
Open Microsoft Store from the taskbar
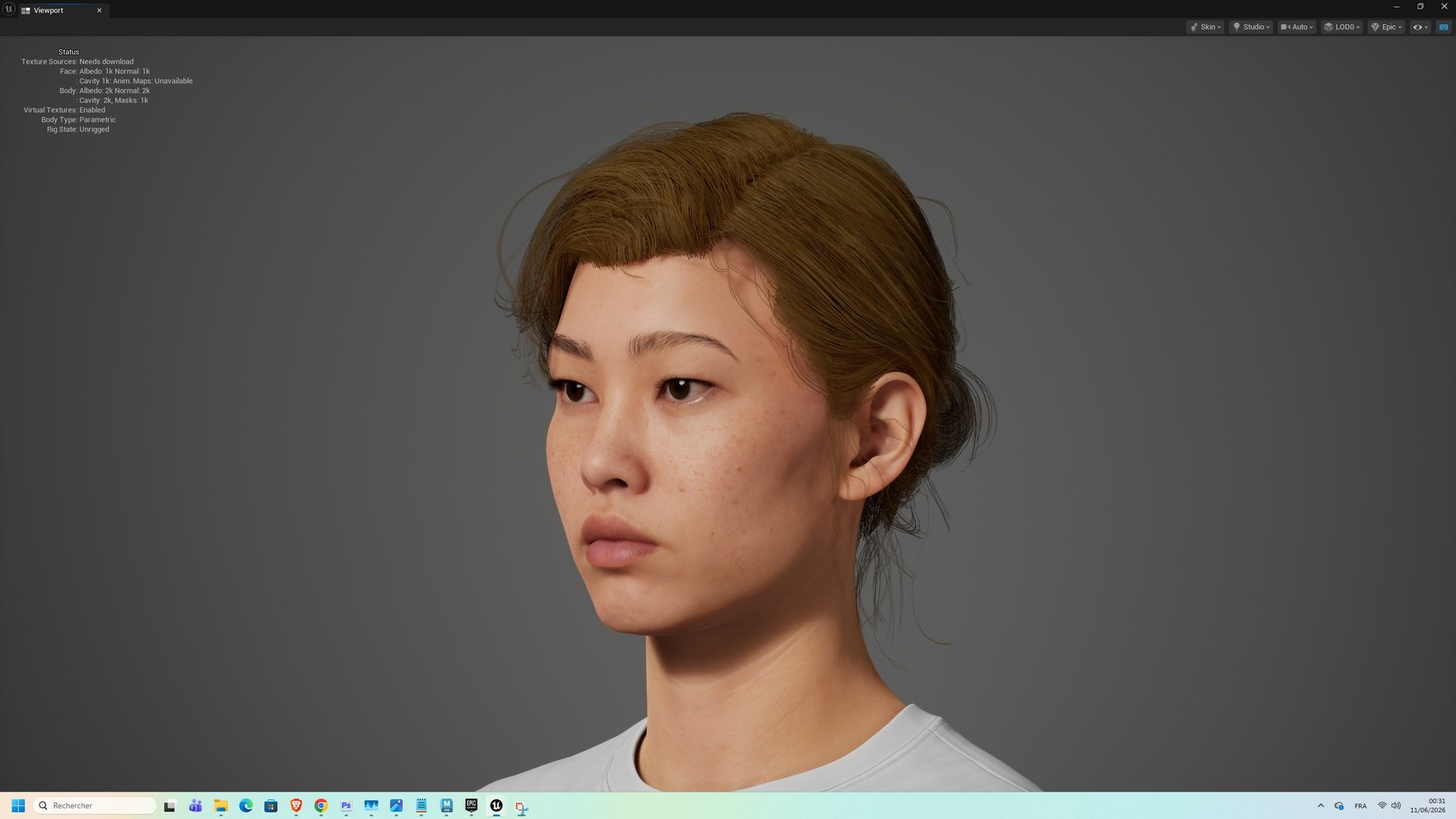[x=271, y=805]
